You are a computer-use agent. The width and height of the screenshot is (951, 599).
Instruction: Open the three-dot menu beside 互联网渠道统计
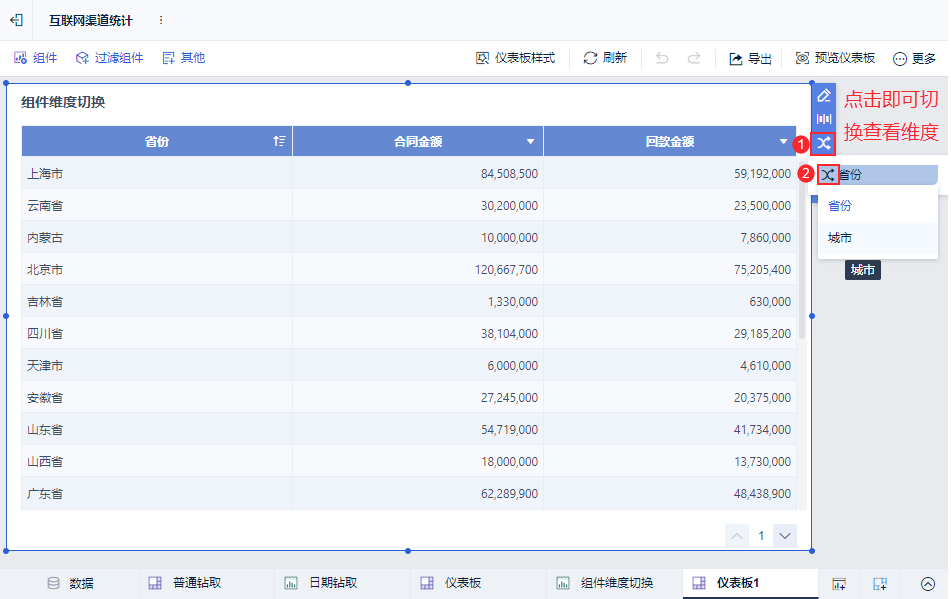coord(161,20)
